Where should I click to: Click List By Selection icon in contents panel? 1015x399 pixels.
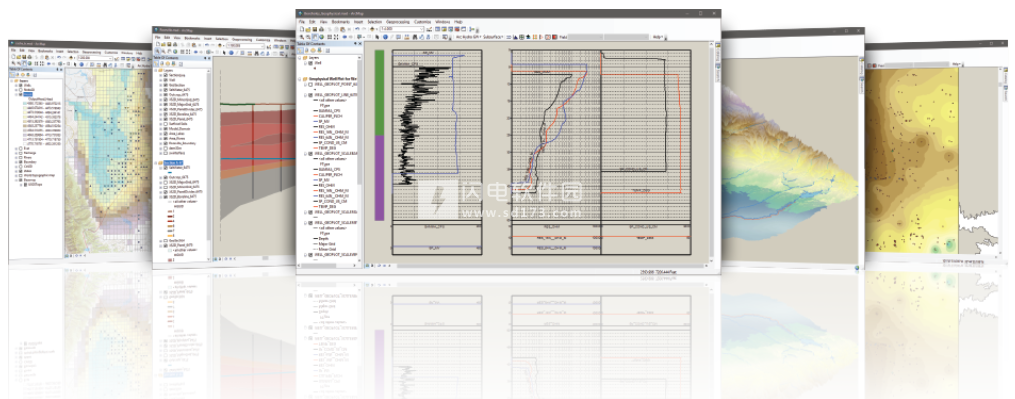(319, 51)
